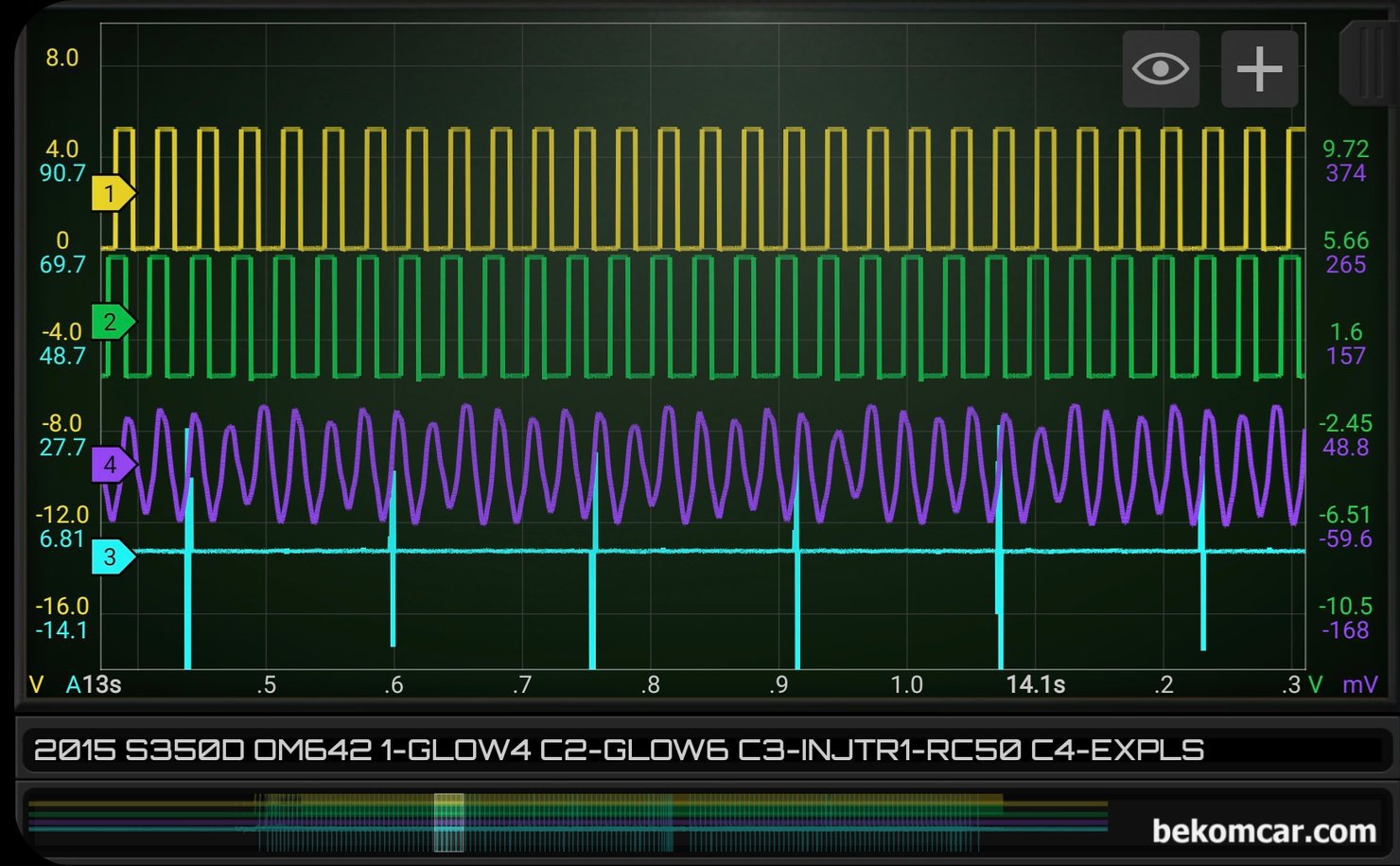The image size is (1400, 866).
Task: Click the 1.0 time axis label
Action: [906, 684]
